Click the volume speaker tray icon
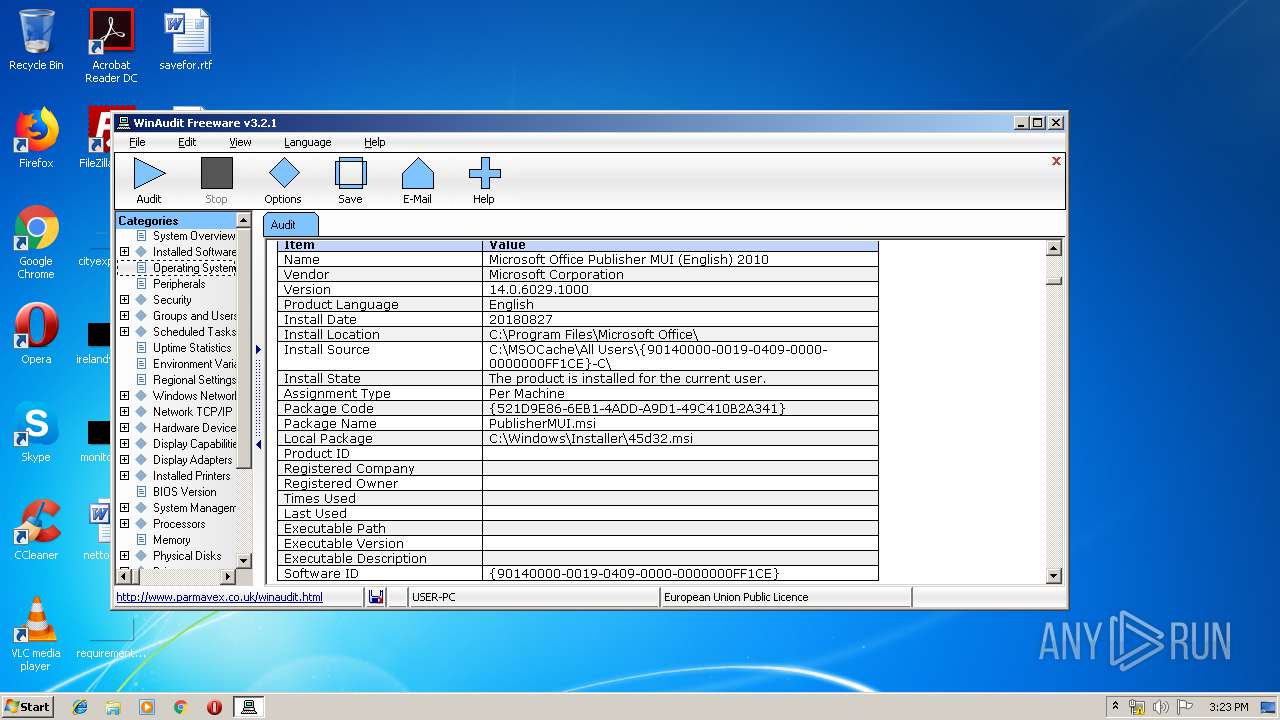 pyautogui.click(x=1161, y=707)
